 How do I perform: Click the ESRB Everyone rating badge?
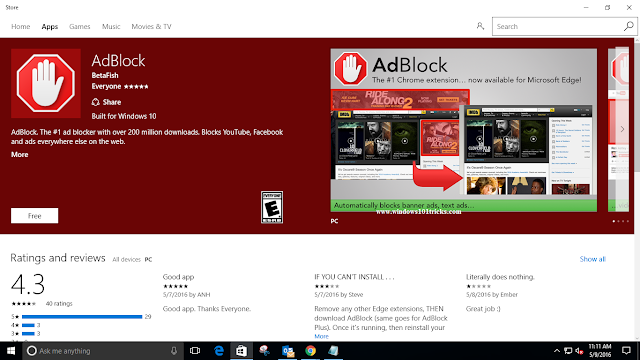click(x=272, y=207)
